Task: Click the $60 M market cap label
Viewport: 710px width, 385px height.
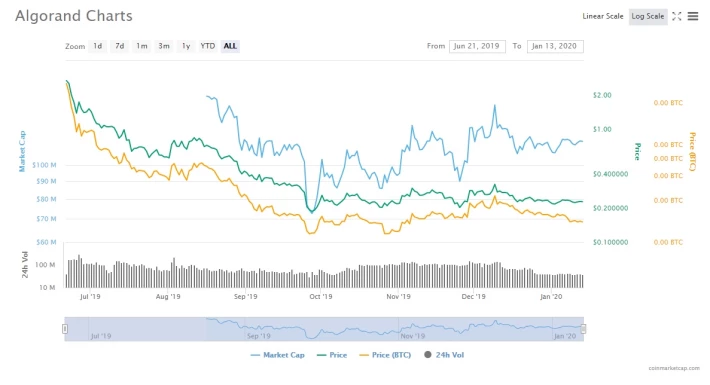Action: pyautogui.click(x=46, y=242)
